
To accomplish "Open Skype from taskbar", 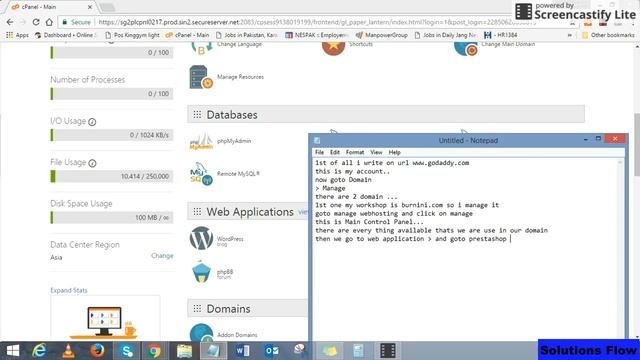I will 127,351.
